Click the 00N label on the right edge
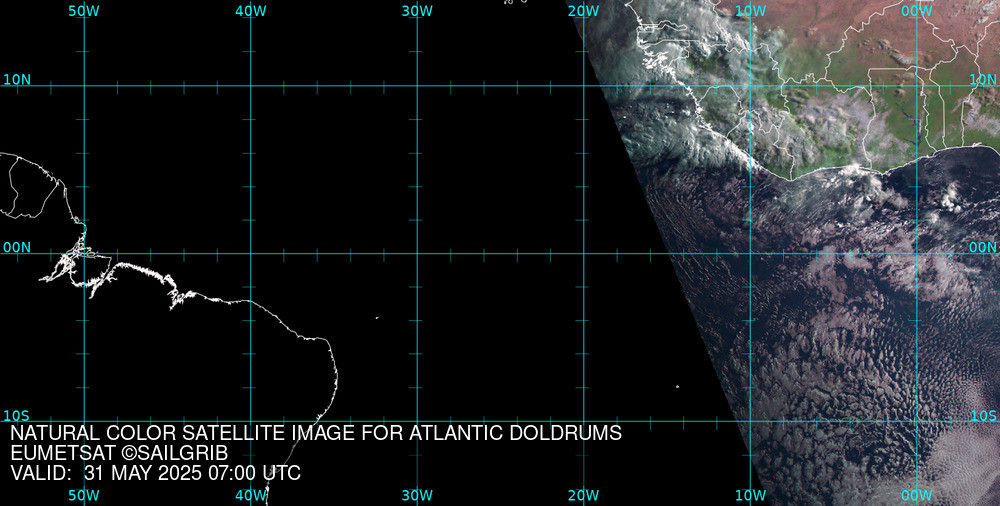 pos(983,248)
